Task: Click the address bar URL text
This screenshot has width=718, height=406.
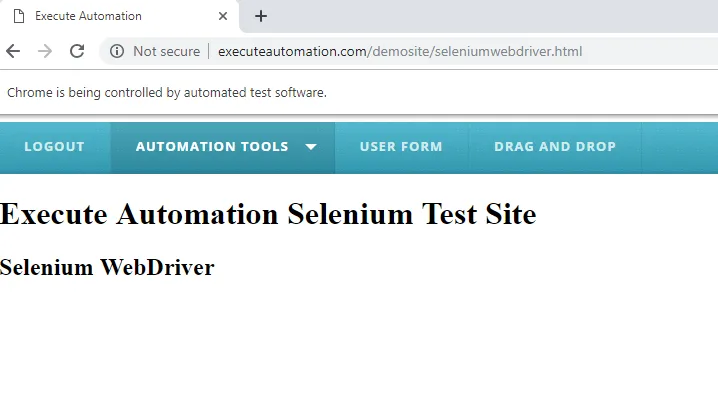Action: [x=400, y=51]
